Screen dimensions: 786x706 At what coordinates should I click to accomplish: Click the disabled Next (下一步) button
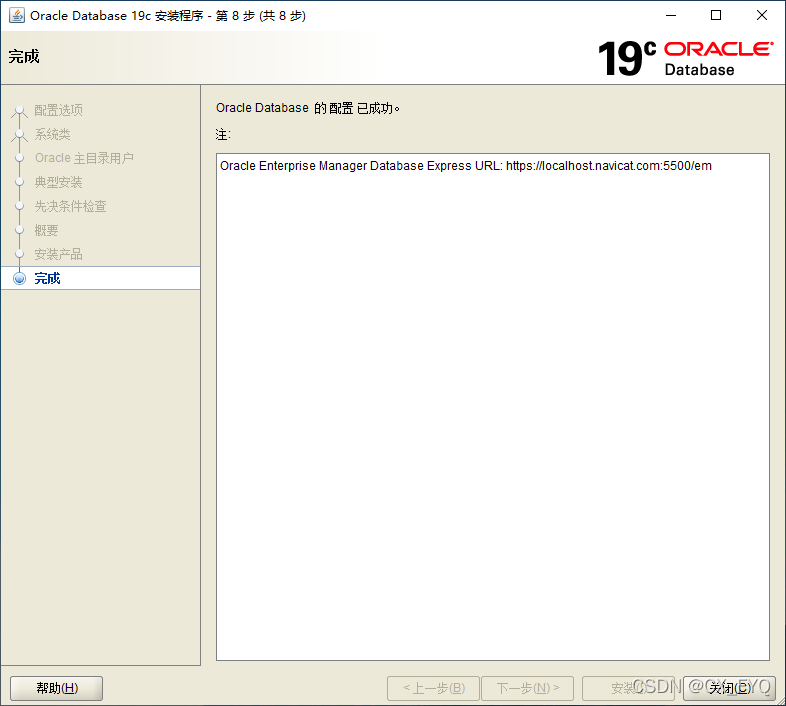(x=527, y=688)
